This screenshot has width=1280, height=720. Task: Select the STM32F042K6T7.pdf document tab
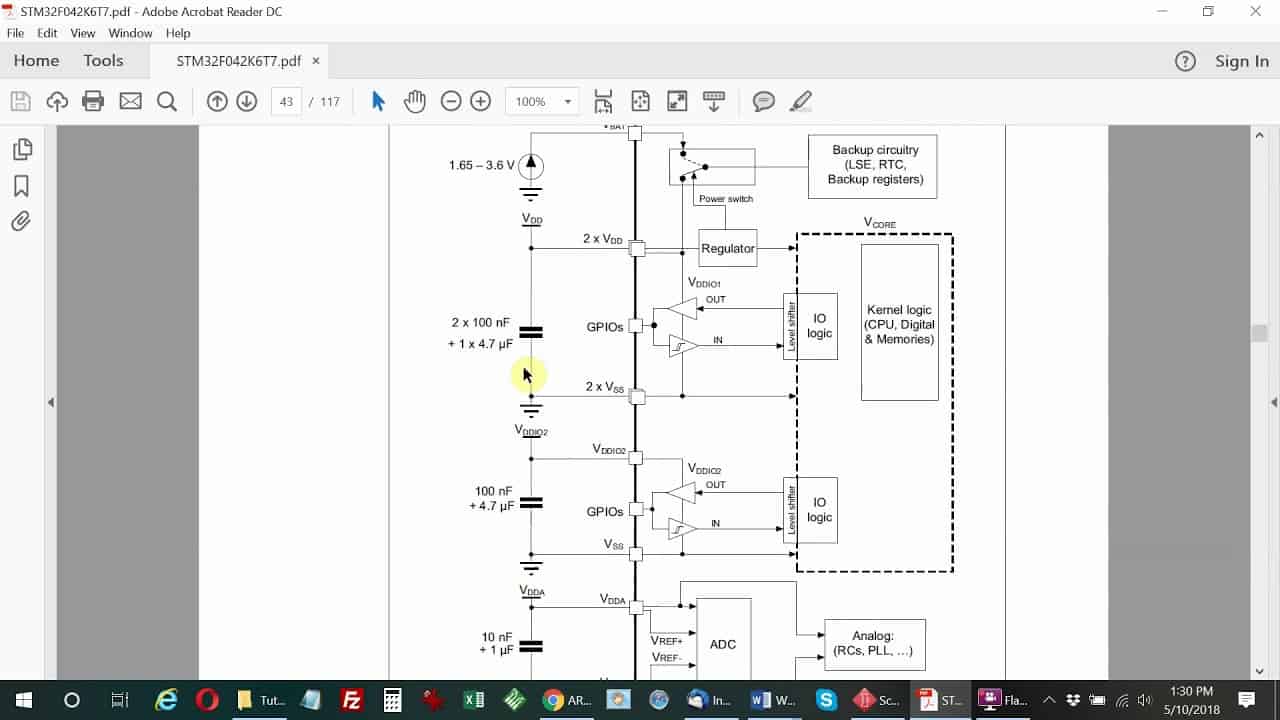click(239, 61)
